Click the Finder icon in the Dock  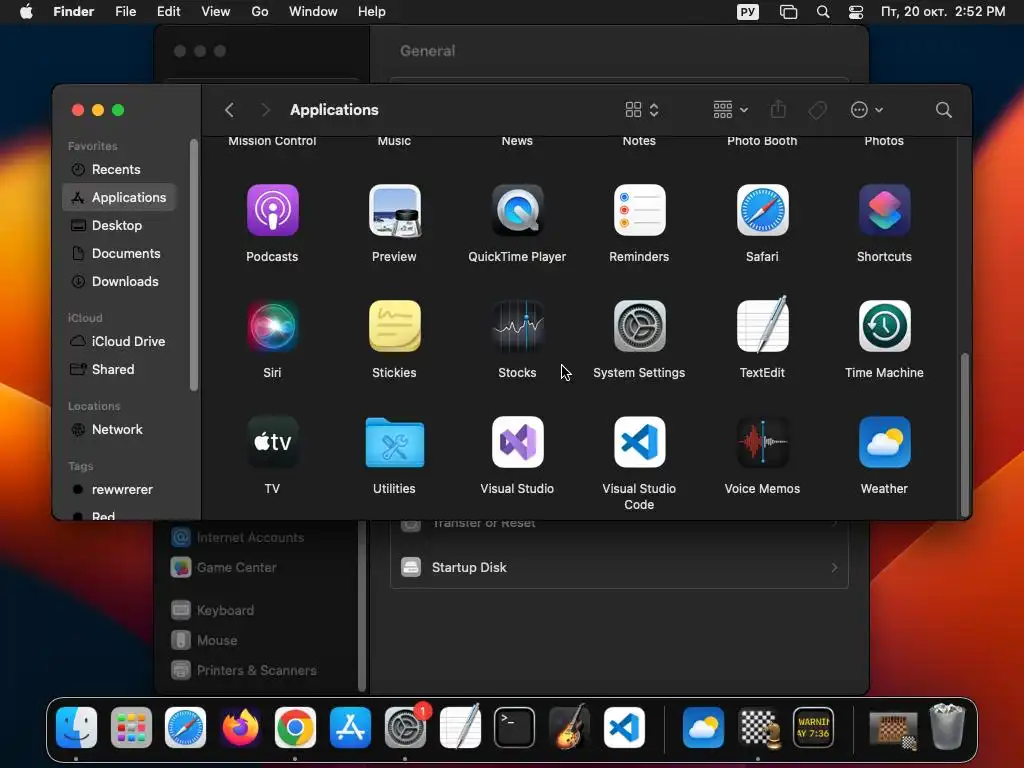click(x=76, y=728)
